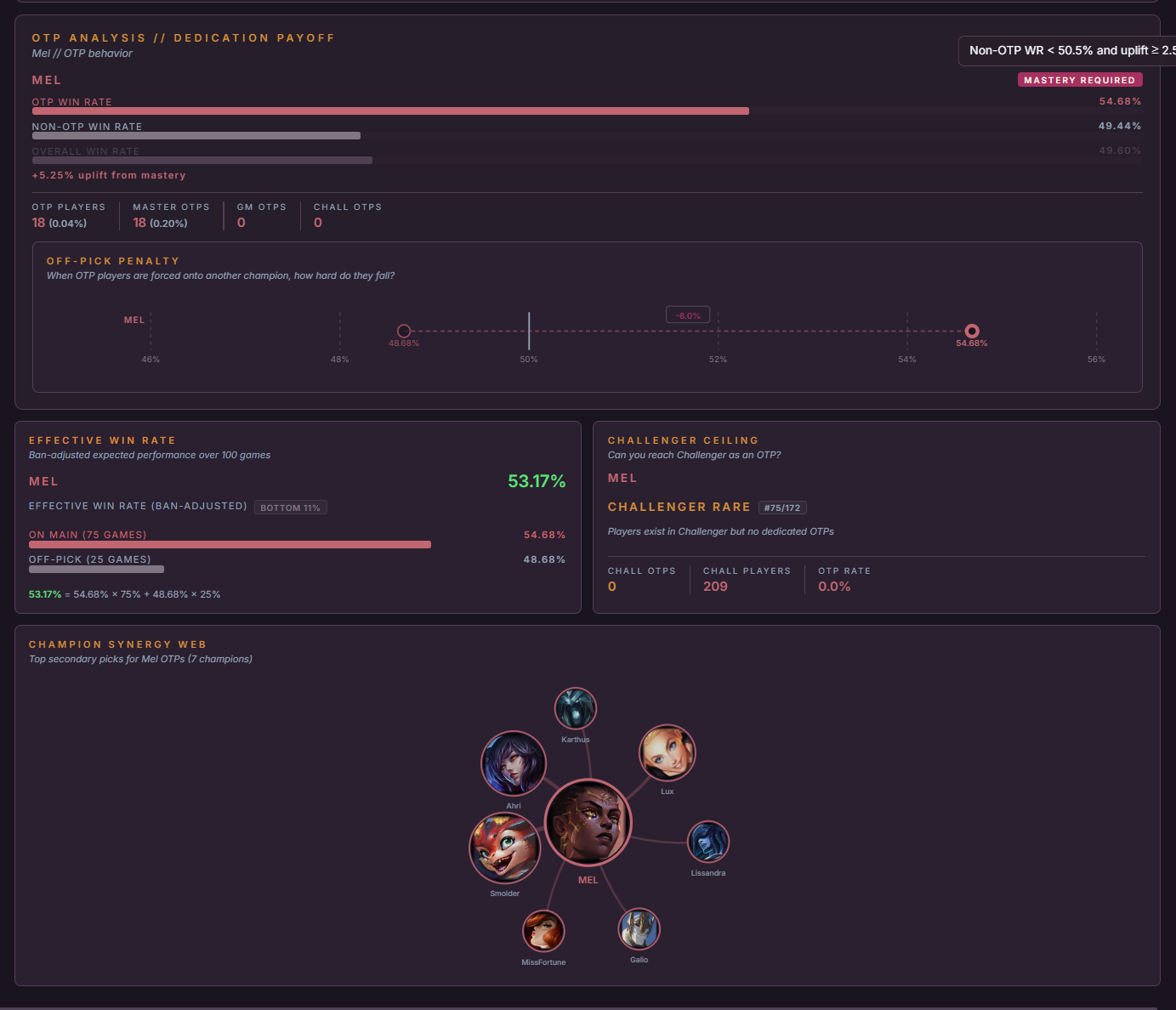Click the central Mel portrait
The width and height of the screenshot is (1176, 1010).
point(588,823)
